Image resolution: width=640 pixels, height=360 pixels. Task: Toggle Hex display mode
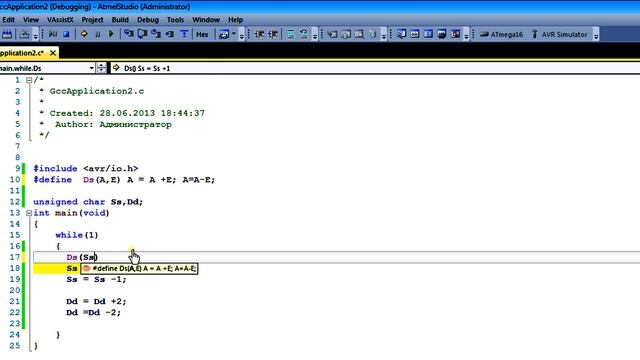click(202, 35)
